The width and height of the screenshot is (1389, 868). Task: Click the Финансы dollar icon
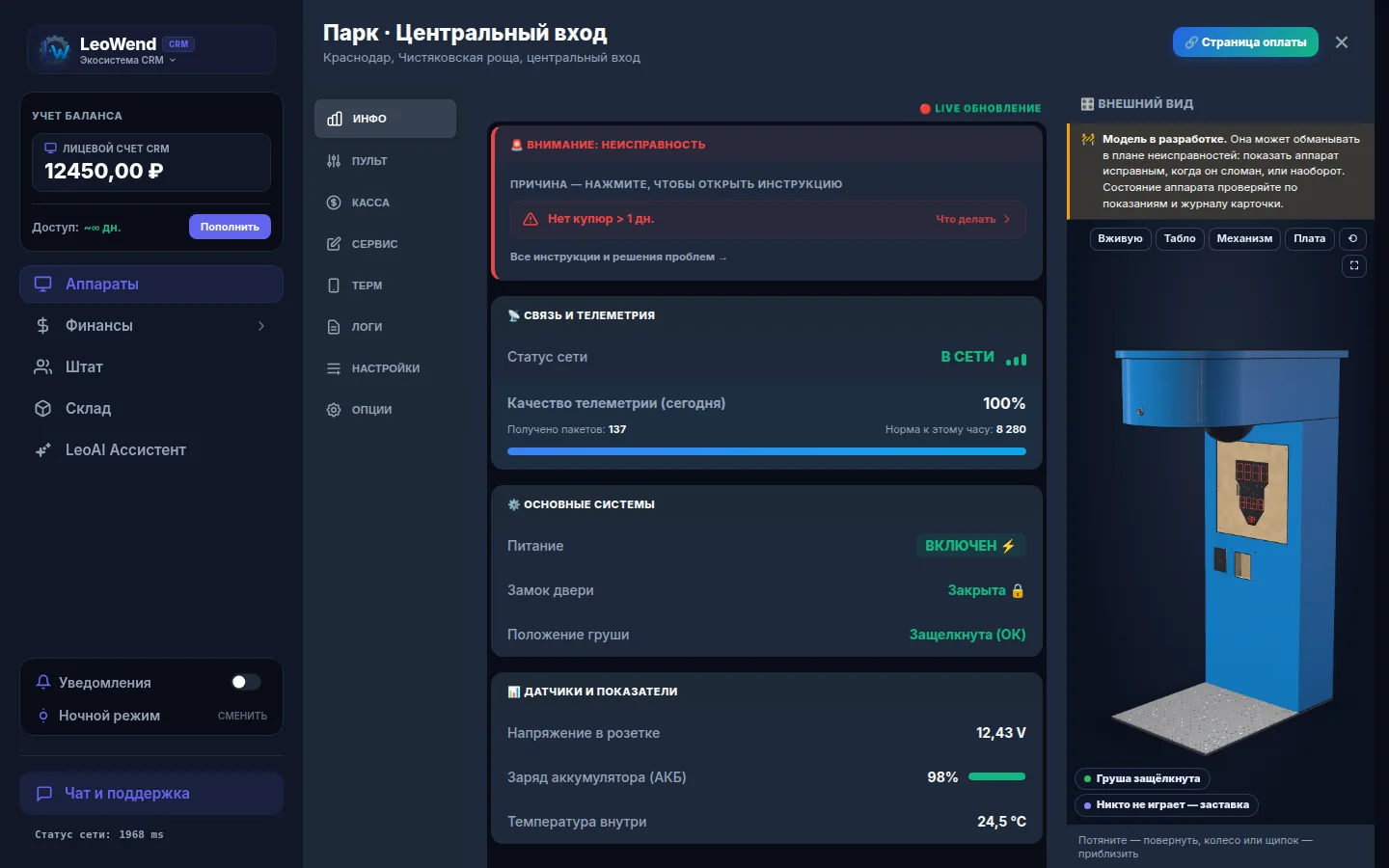(42, 326)
